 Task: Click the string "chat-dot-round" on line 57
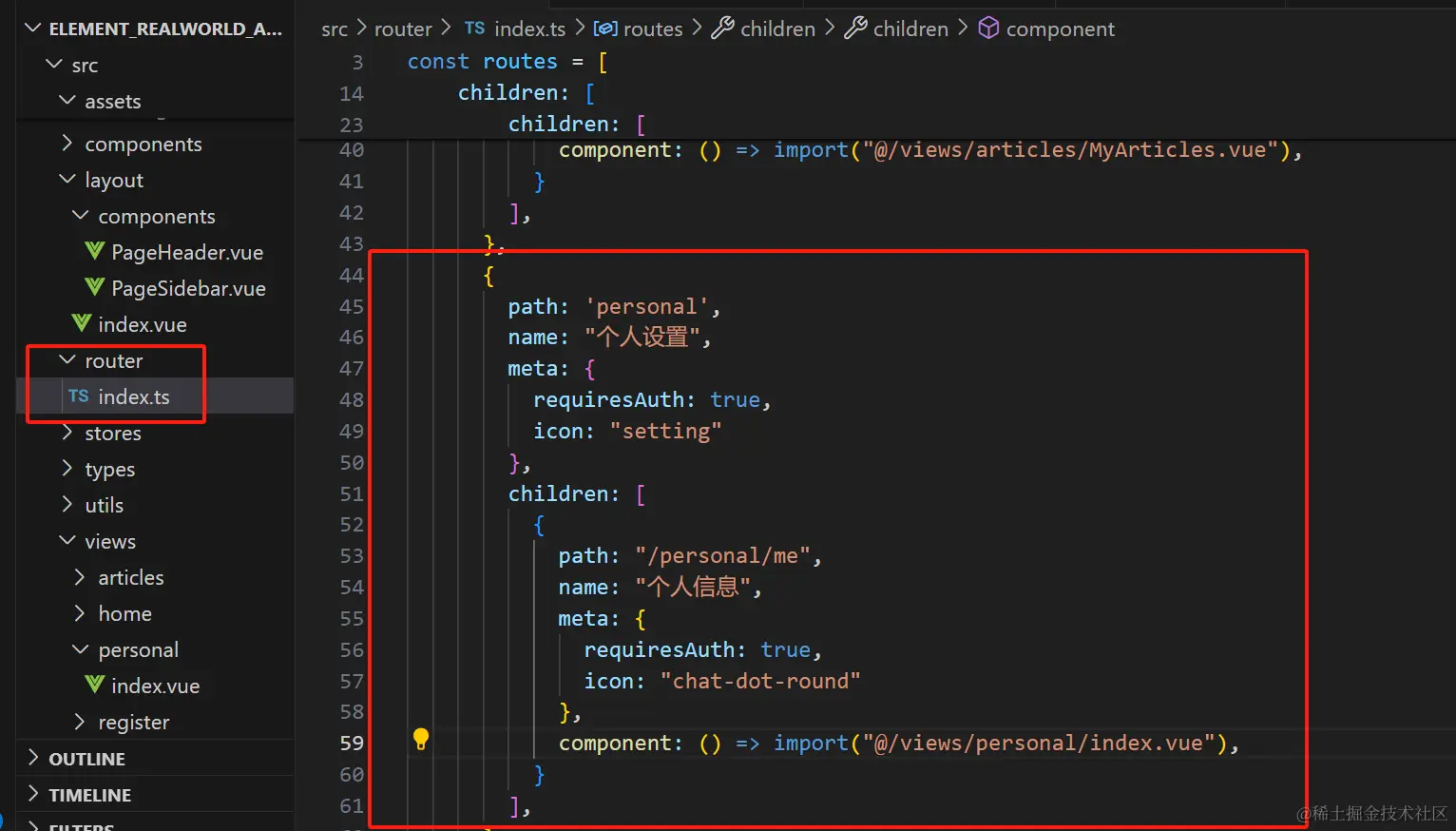tap(760, 682)
